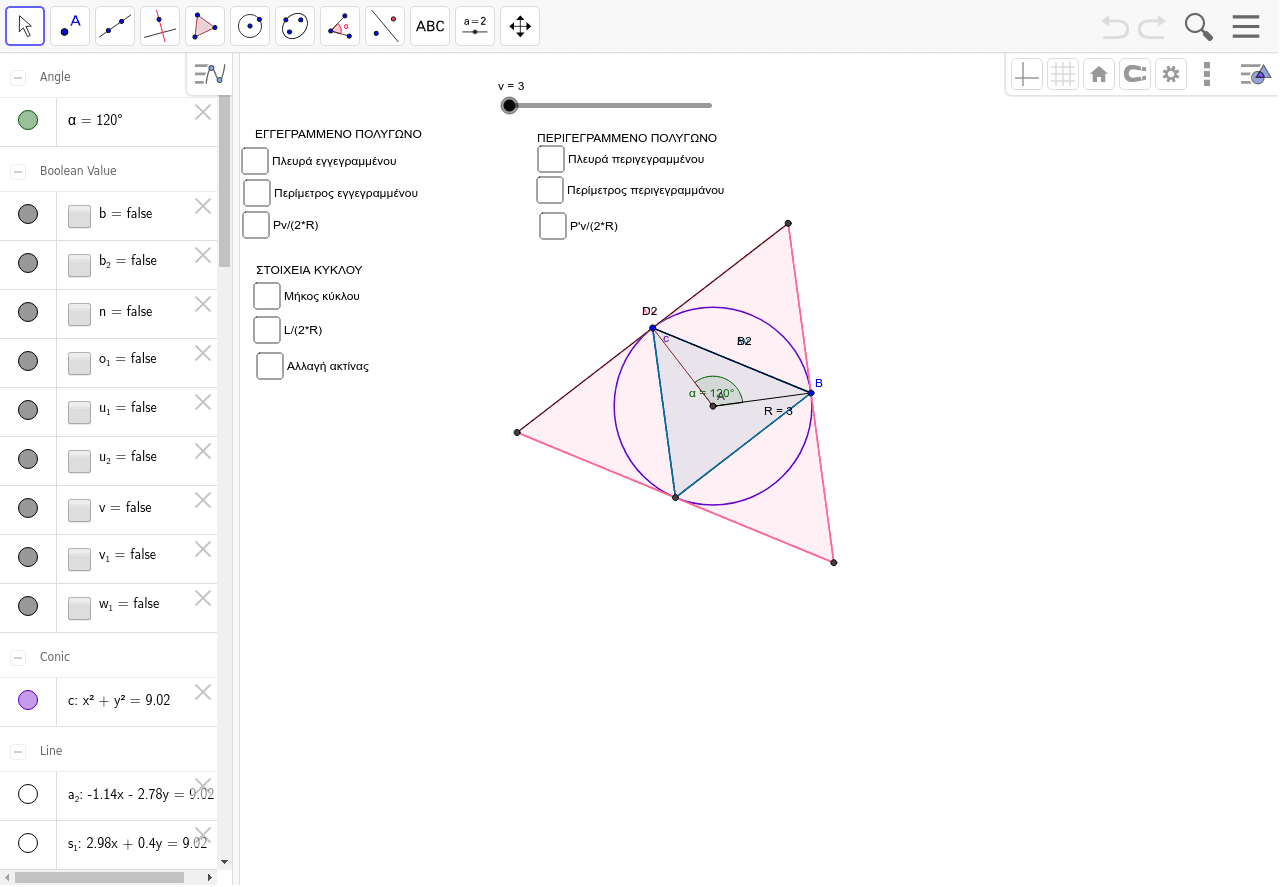
Task: Collapse the Conic group
Action: tap(18, 657)
